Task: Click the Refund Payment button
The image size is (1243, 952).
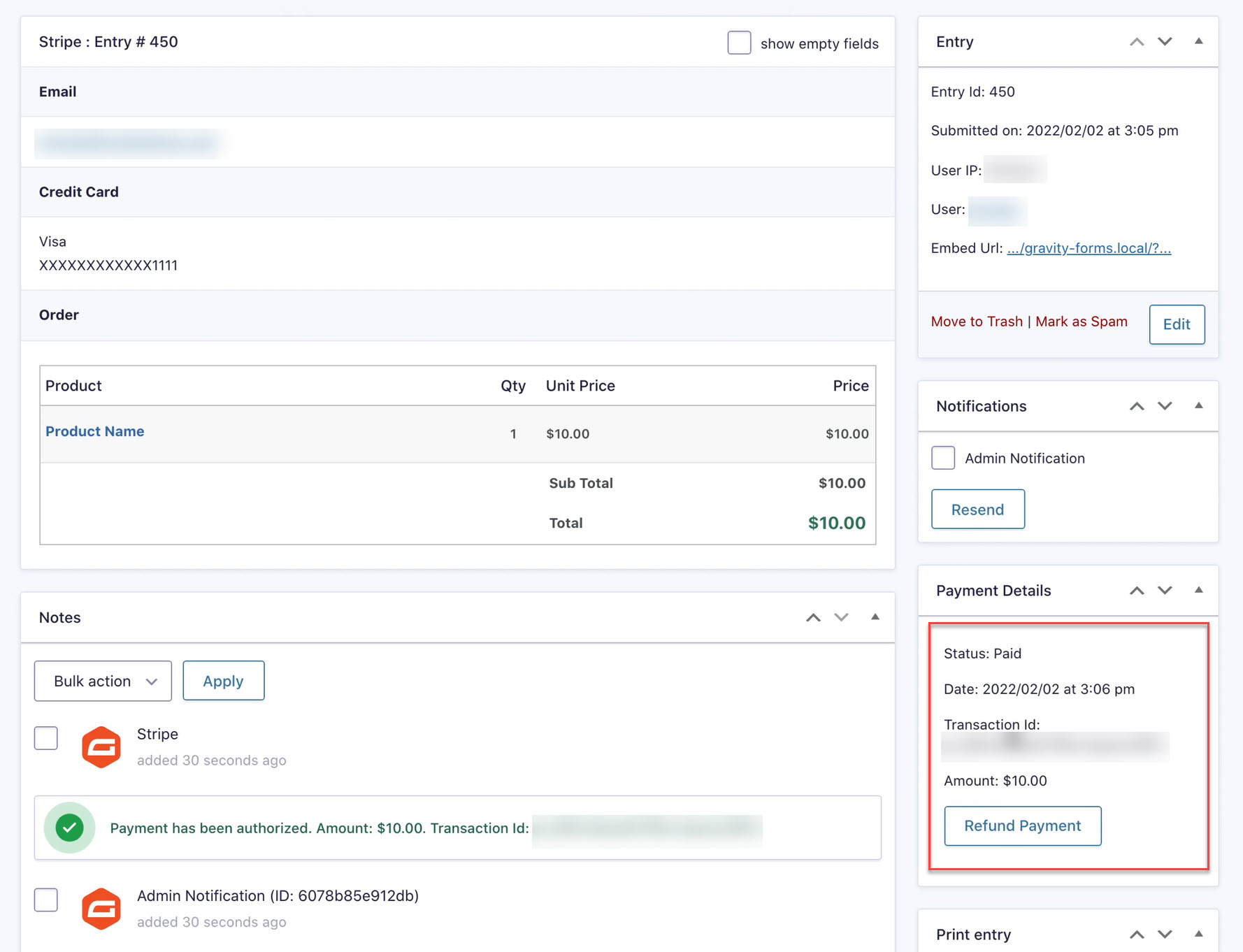Action: (1023, 826)
